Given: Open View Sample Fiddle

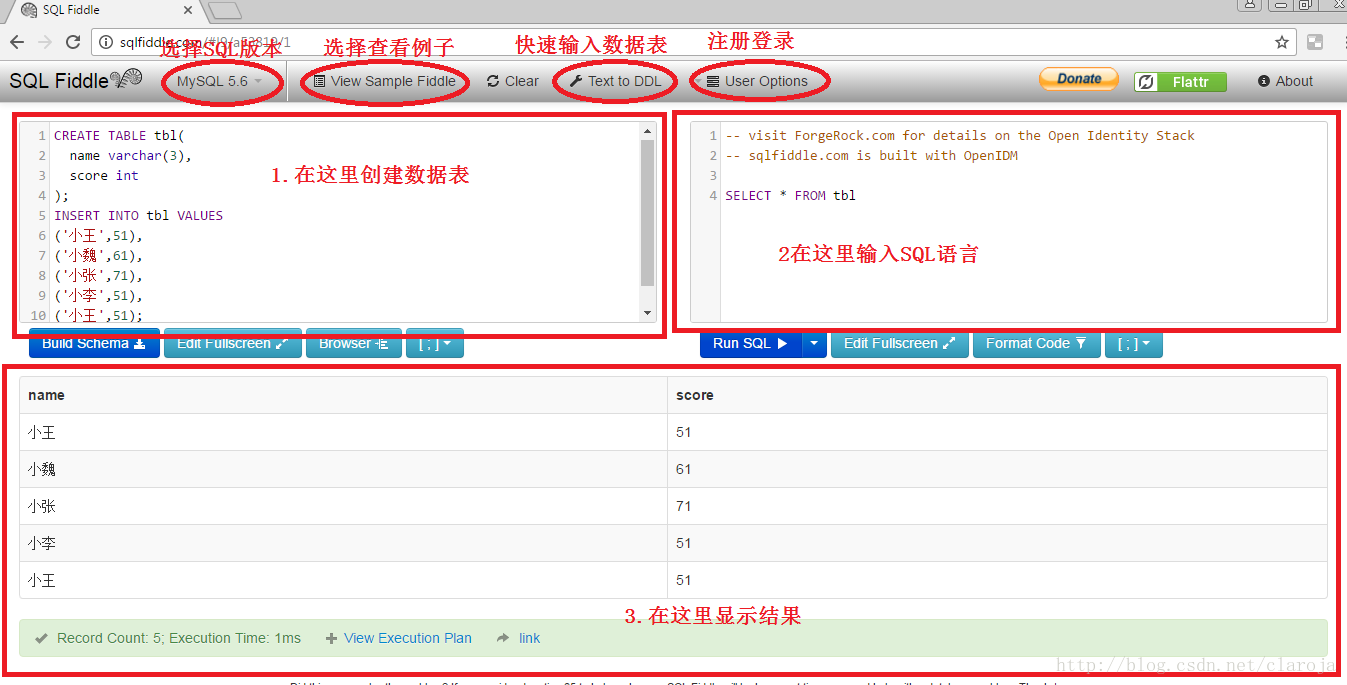Looking at the screenshot, I should coord(384,81).
